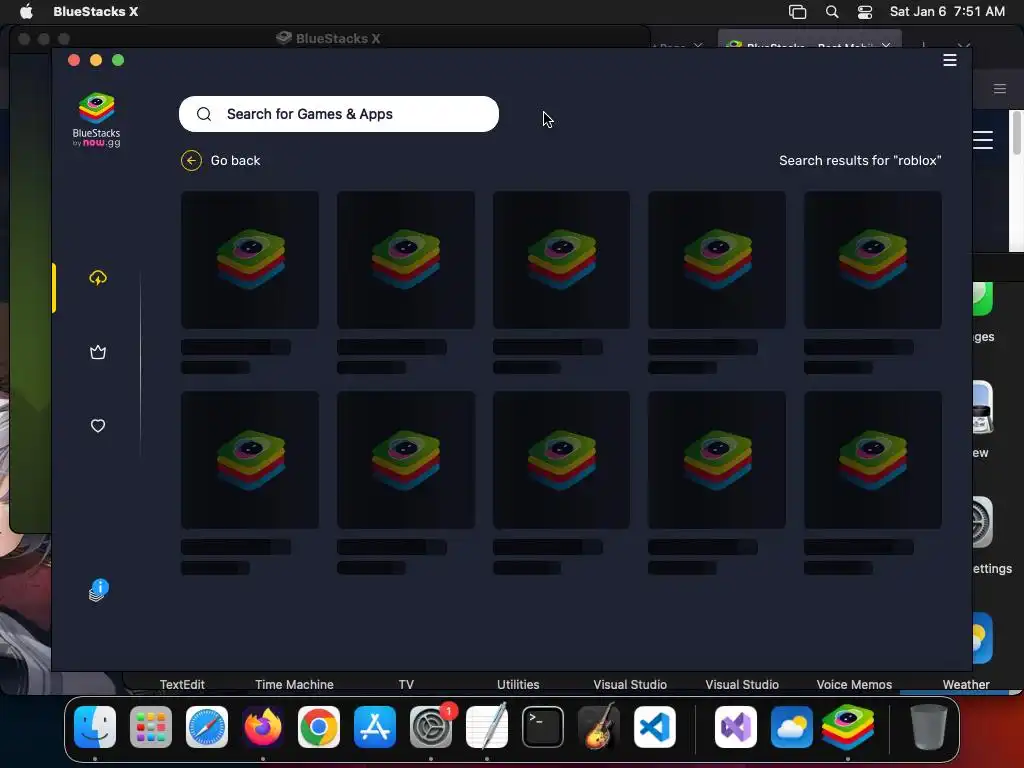
Task: Click the Go back arrow icon
Action: click(191, 161)
